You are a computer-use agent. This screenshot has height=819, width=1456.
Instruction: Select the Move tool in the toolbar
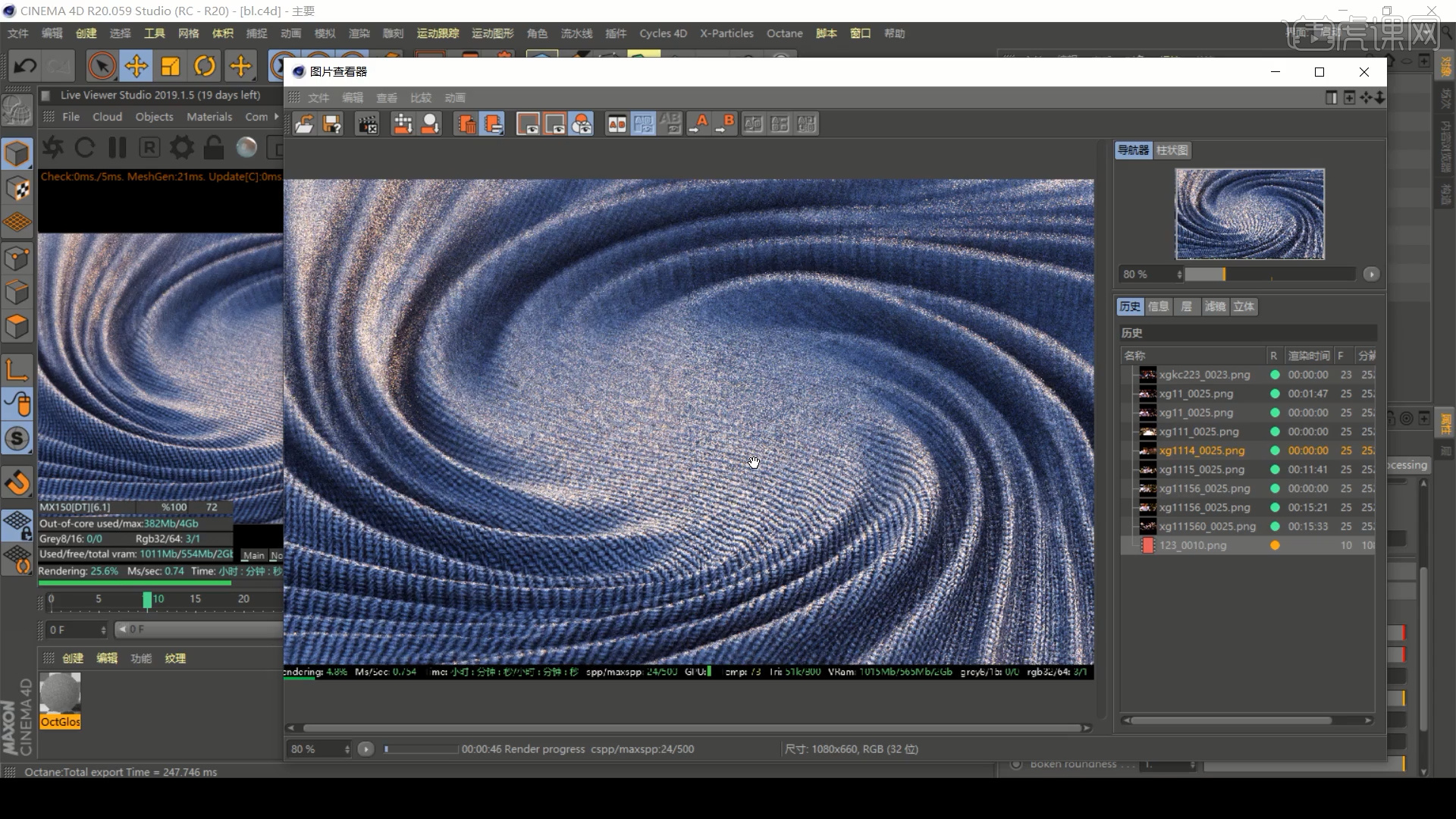136,66
